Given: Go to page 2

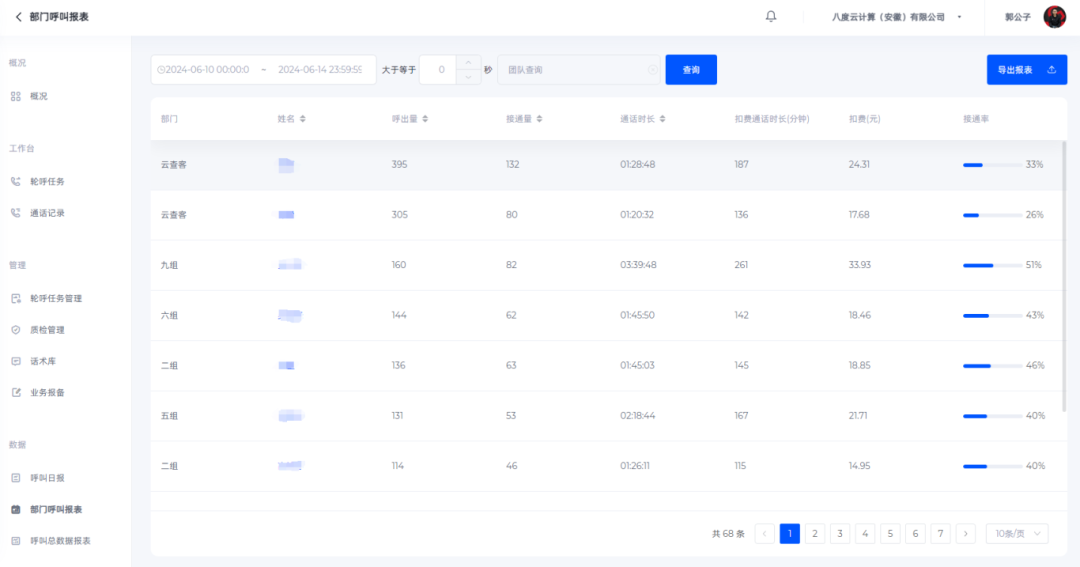Looking at the screenshot, I should (815, 534).
